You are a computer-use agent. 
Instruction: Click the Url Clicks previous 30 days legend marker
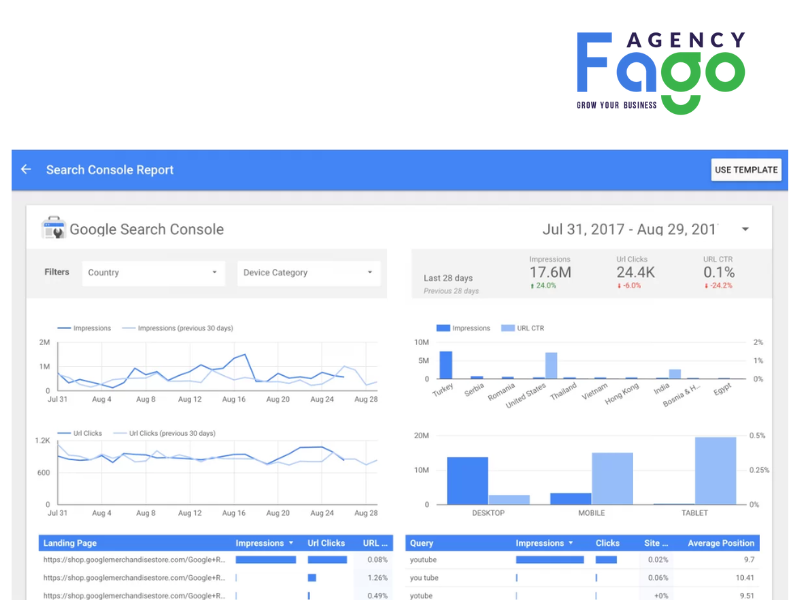[x=120, y=433]
